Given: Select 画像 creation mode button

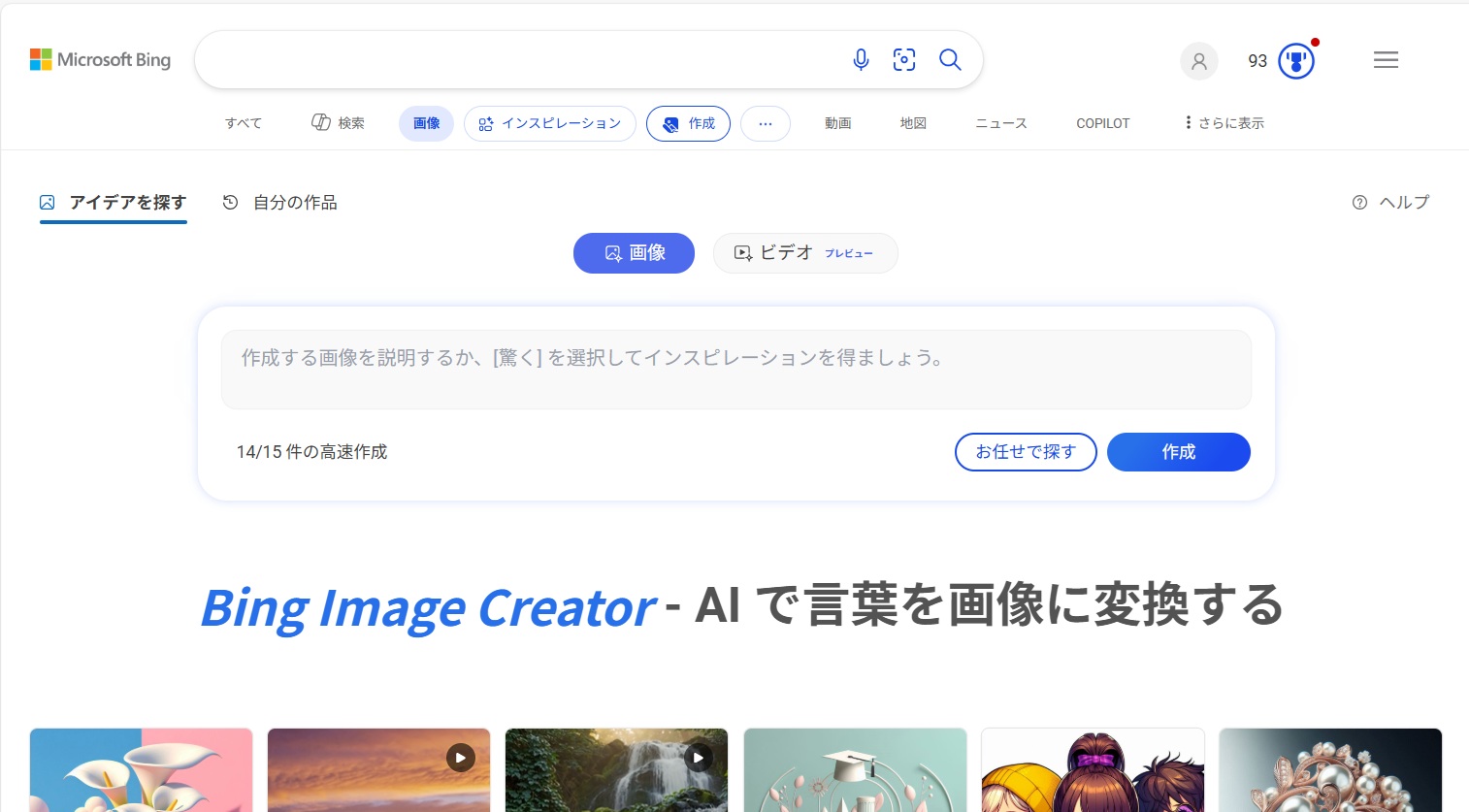Looking at the screenshot, I should click(x=634, y=253).
